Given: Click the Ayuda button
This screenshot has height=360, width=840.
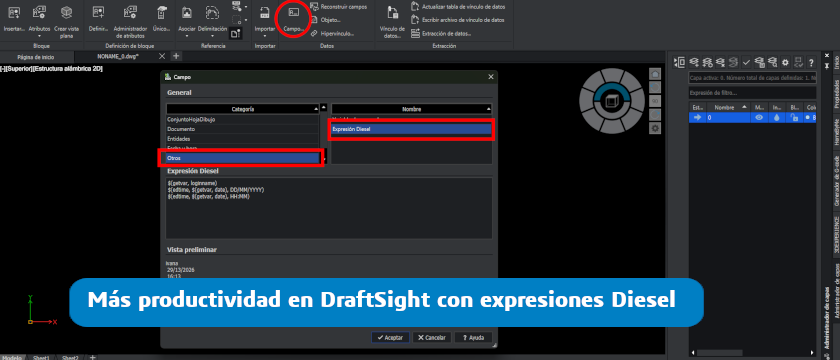Looking at the screenshot, I should (x=473, y=338).
